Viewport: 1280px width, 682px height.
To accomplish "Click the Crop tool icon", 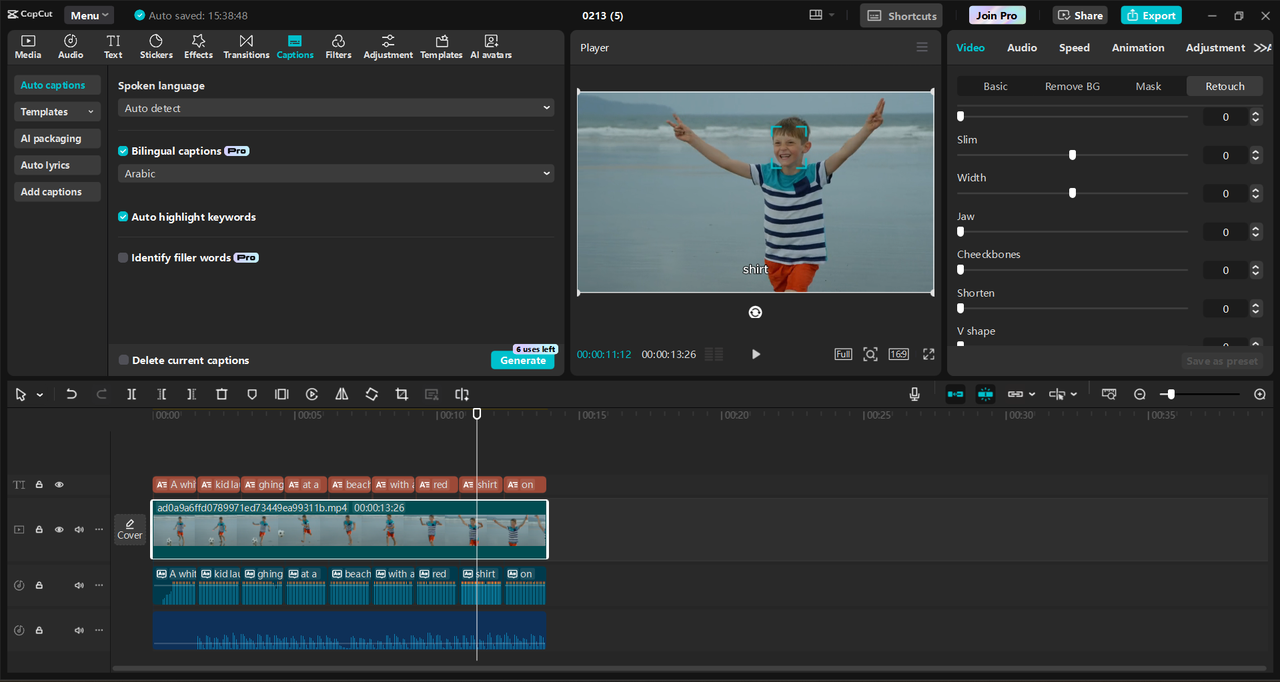I will [401, 395].
